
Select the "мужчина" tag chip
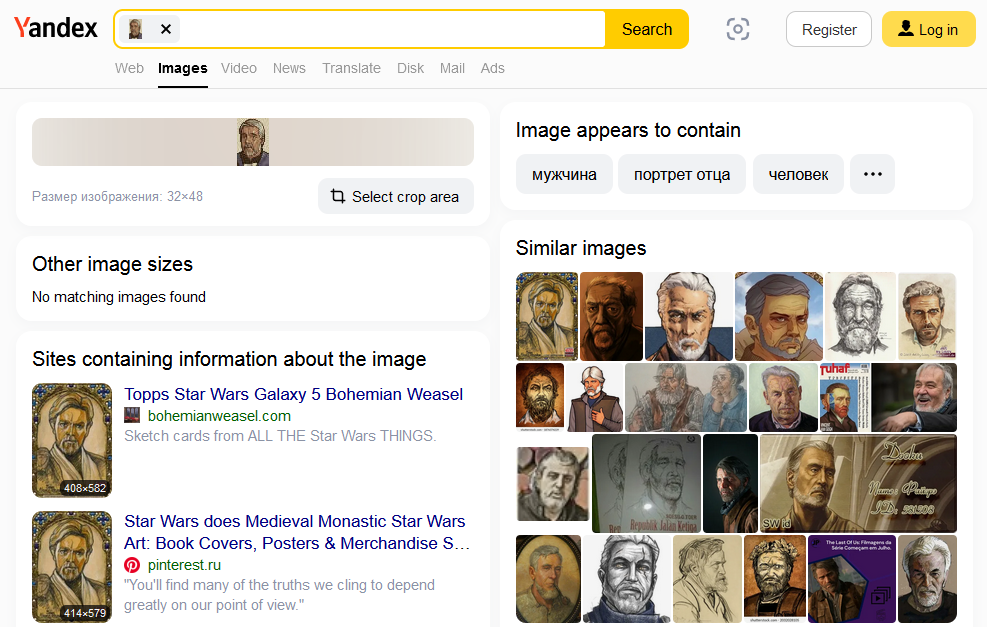(564, 174)
